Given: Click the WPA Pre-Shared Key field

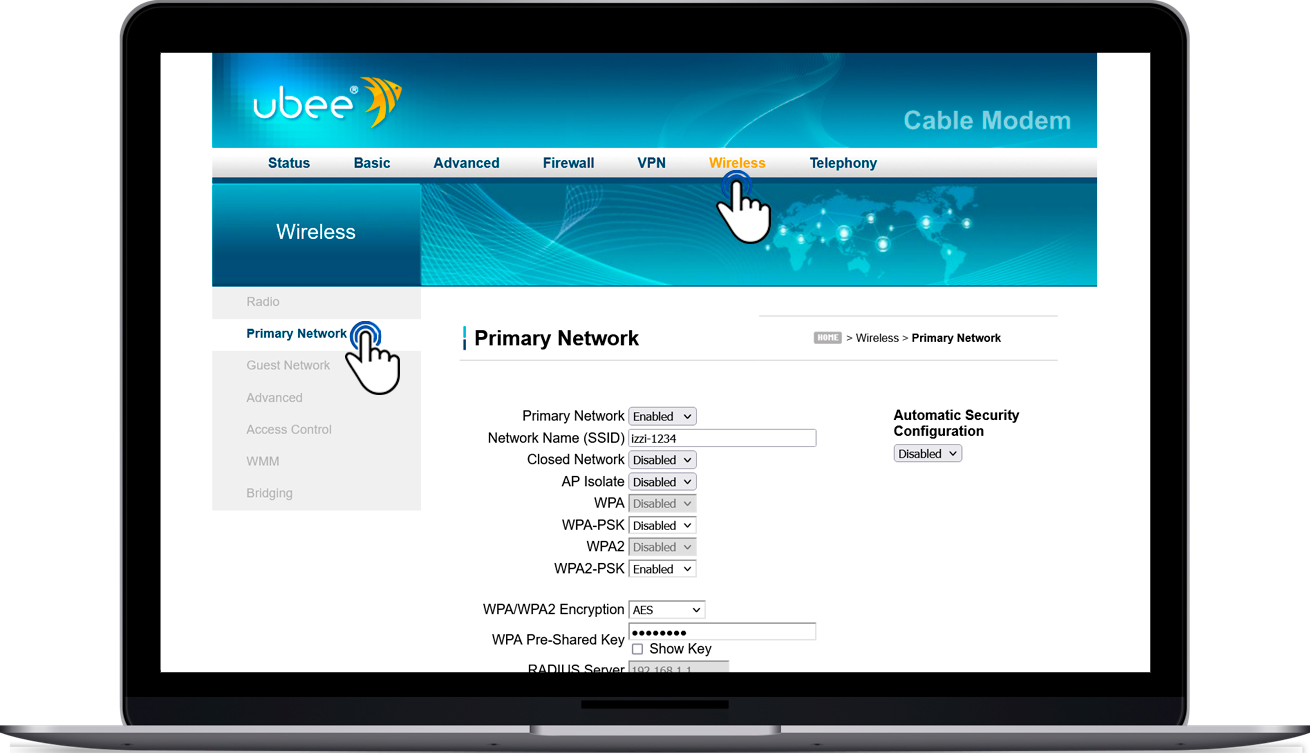Looking at the screenshot, I should pyautogui.click(x=722, y=632).
